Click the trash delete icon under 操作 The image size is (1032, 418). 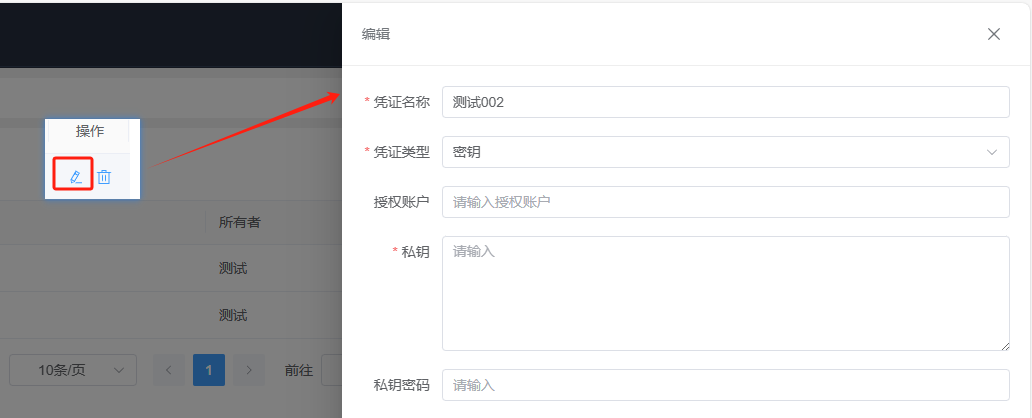click(x=104, y=176)
